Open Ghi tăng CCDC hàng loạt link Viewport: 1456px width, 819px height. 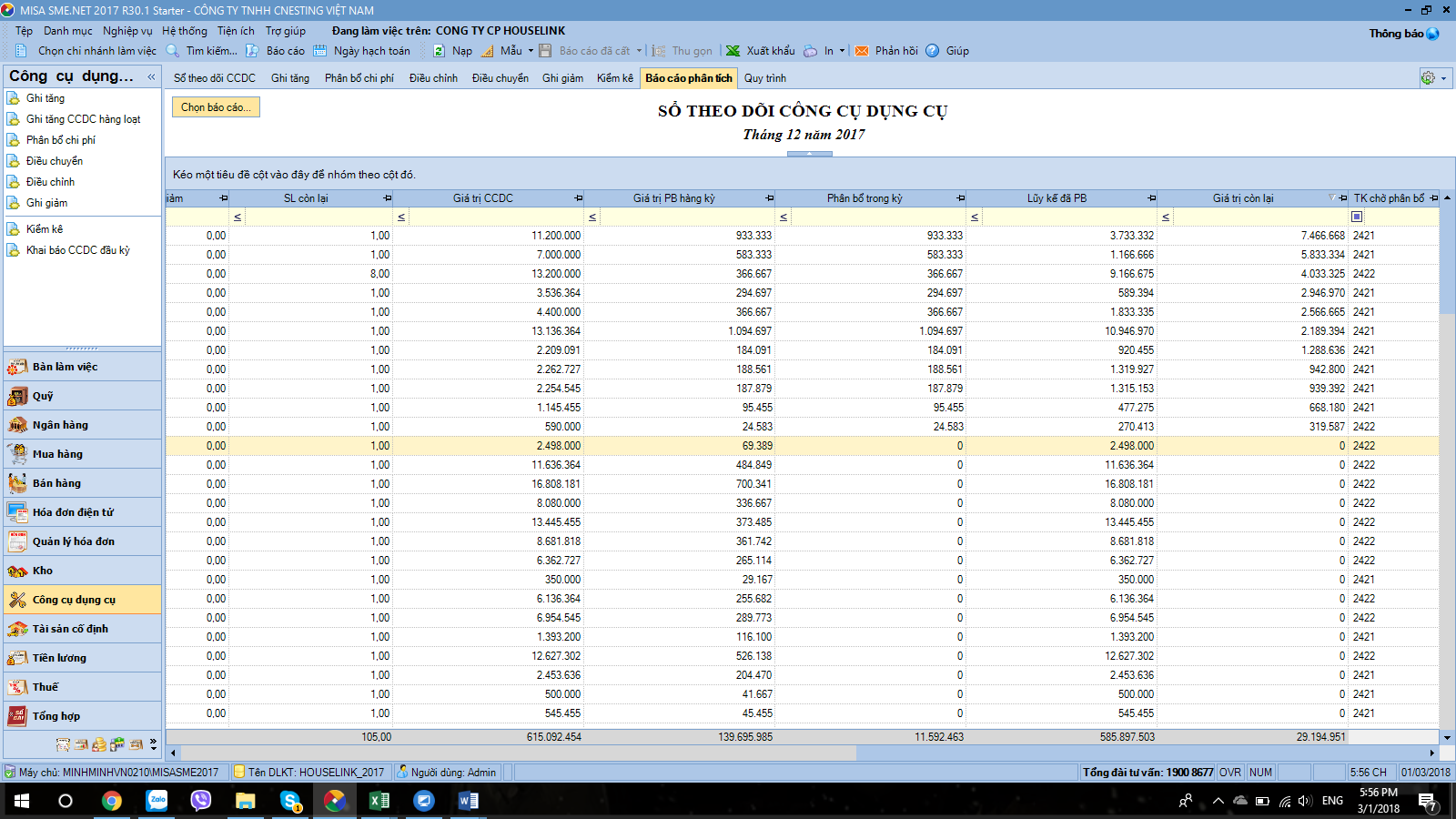point(83,119)
